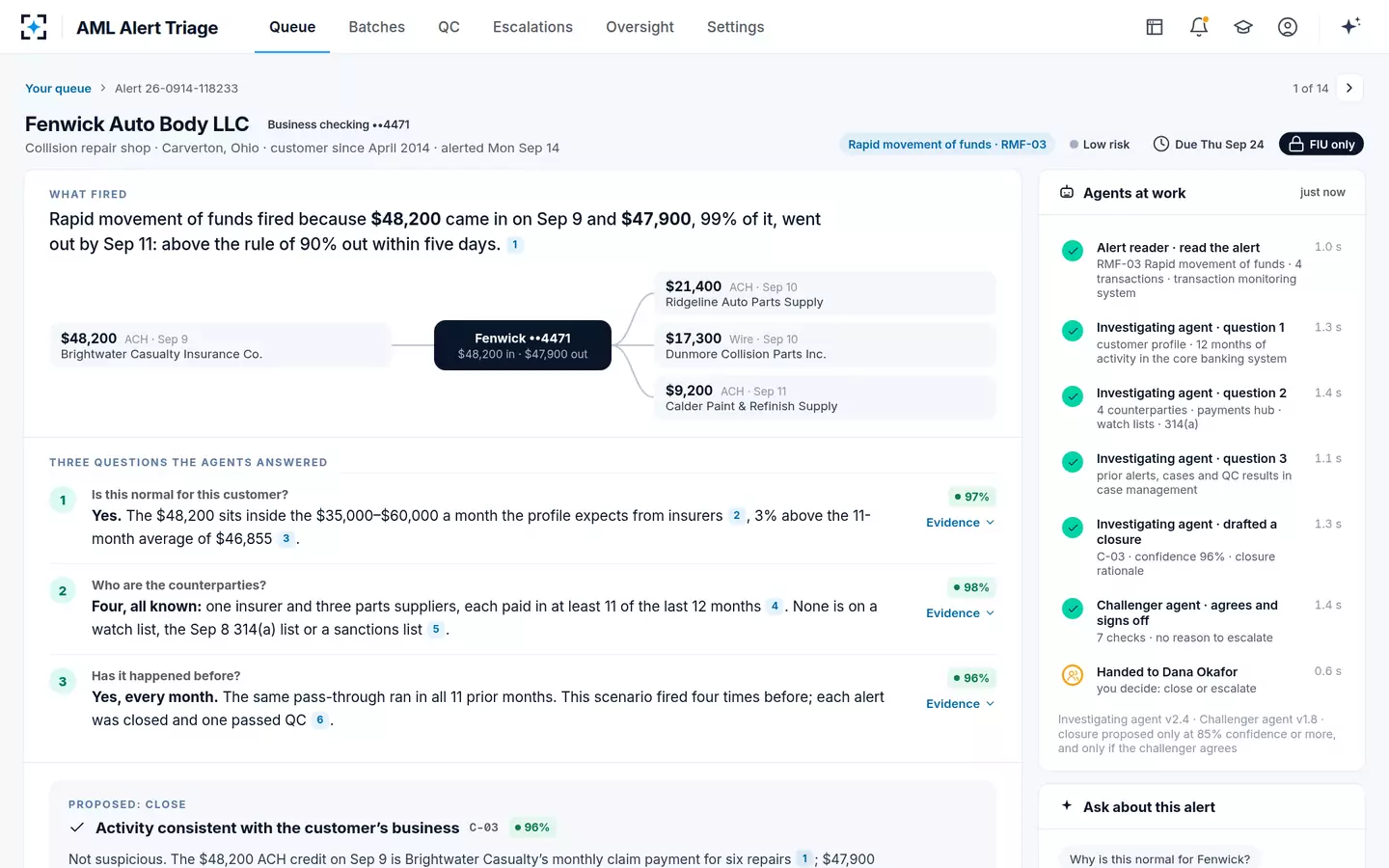The height and width of the screenshot is (868, 1389).
Task: Select the Calder Paint & Refinish Supply card
Action: point(826,397)
